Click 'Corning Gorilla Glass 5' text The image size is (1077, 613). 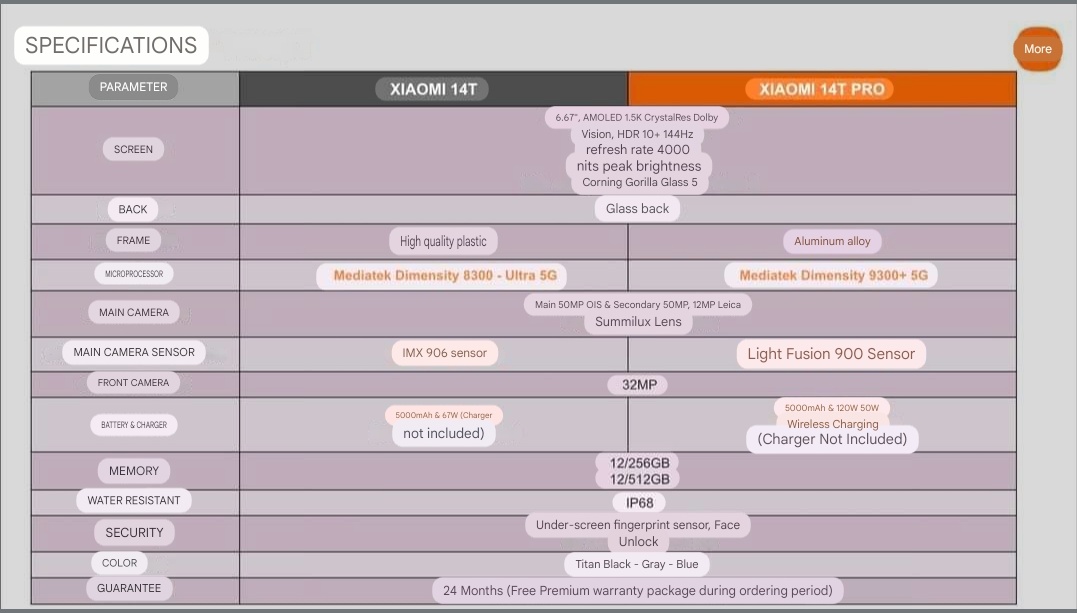tap(639, 182)
